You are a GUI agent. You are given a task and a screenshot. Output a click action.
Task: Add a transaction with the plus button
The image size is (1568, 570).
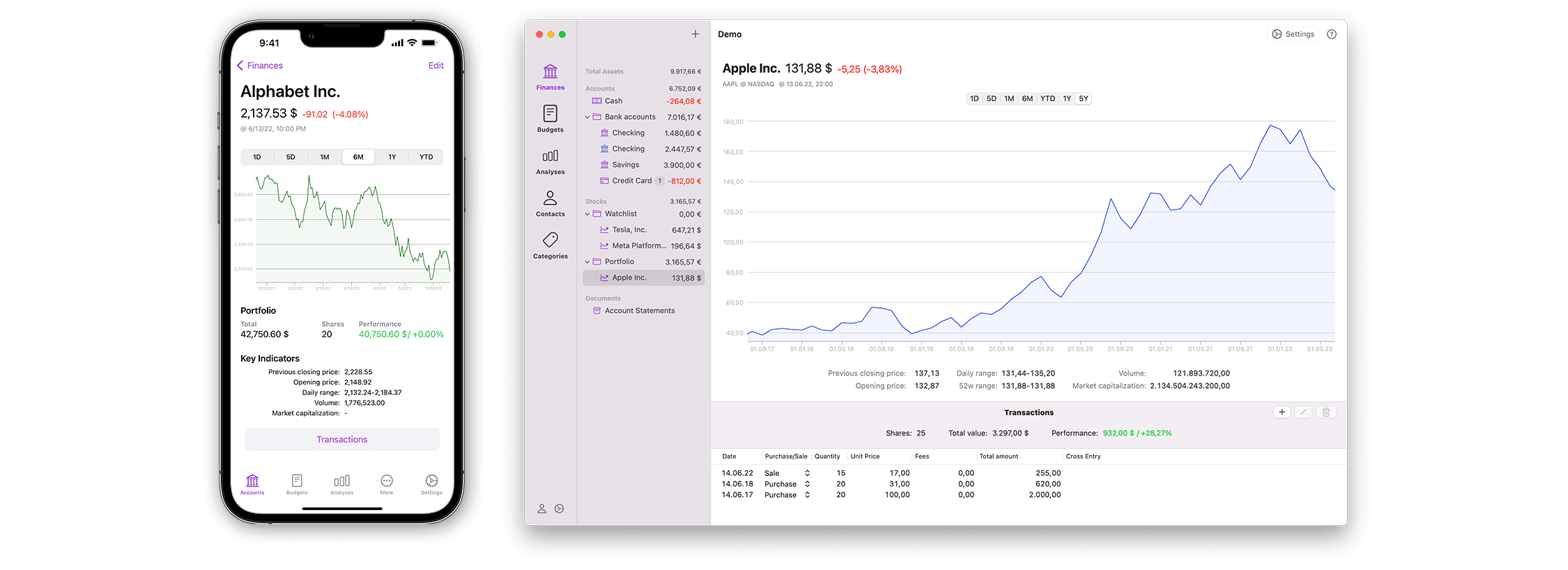(x=1282, y=413)
